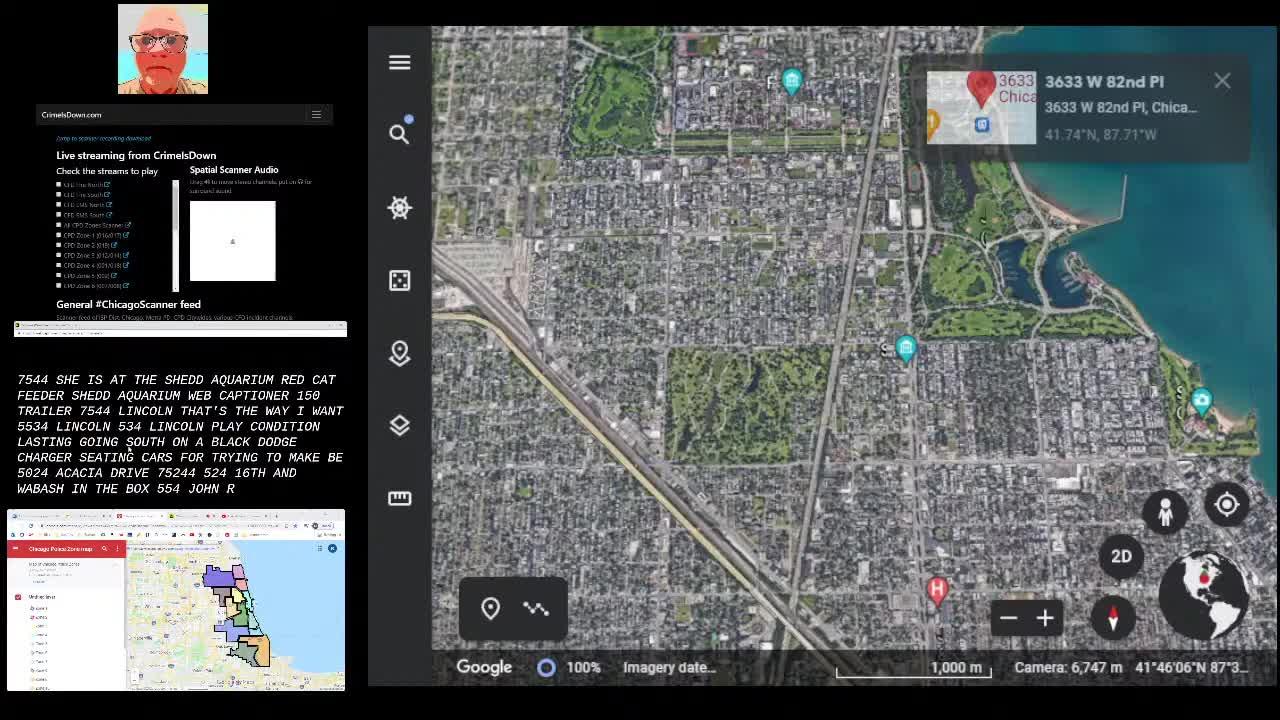This screenshot has width=1280, height=720.
Task: Click the purple zone on police map
Action: (218, 578)
